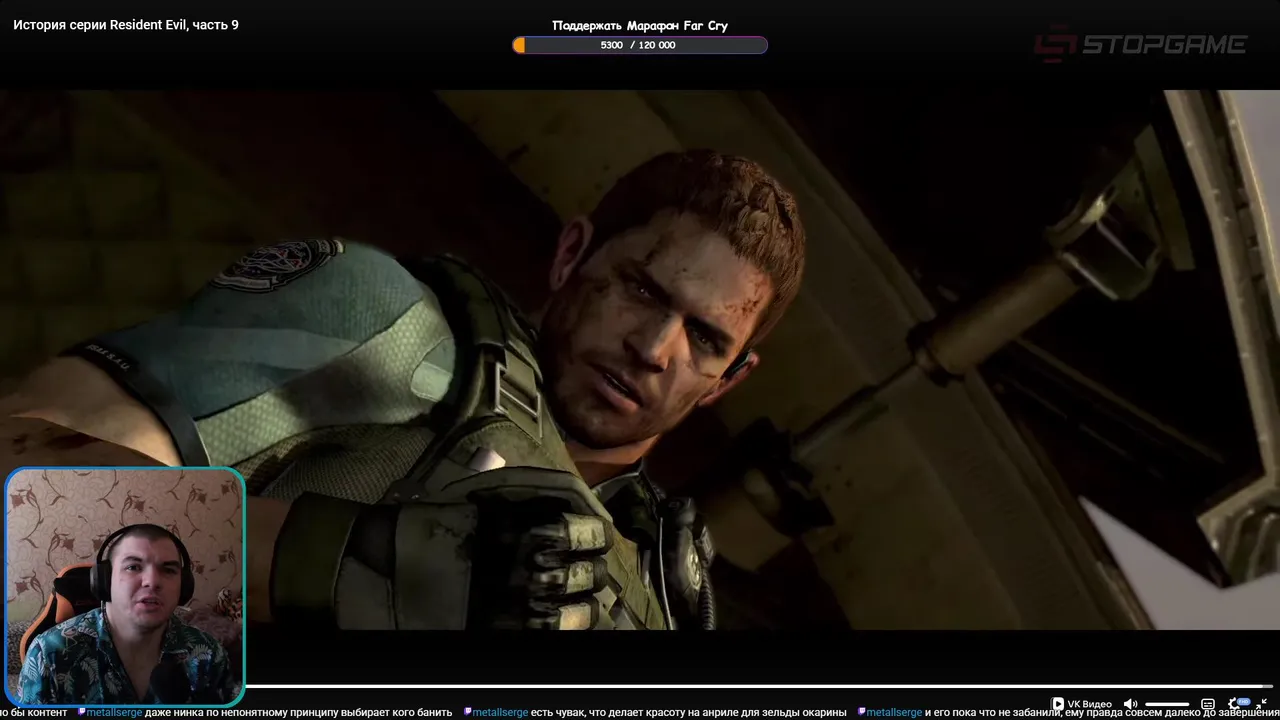
Task: Exit fullscreen with the arrows icon
Action: (x=1261, y=704)
